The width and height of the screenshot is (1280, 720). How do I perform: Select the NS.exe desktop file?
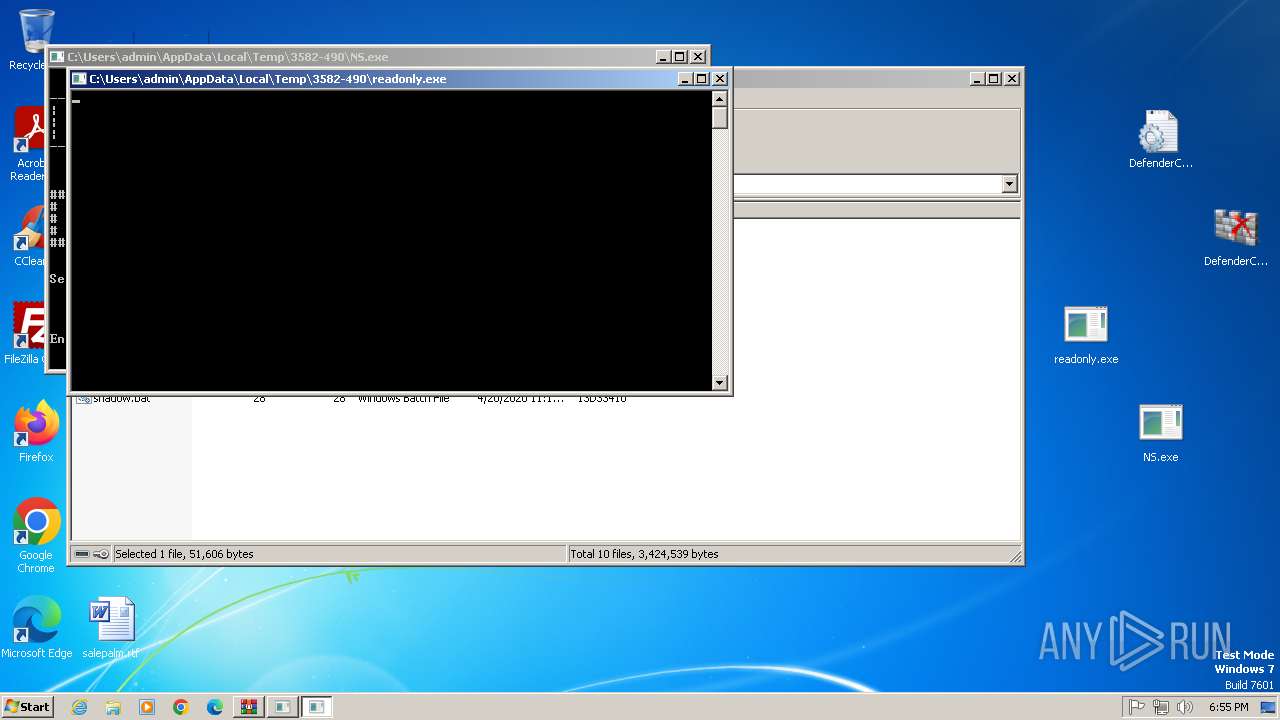1161,433
